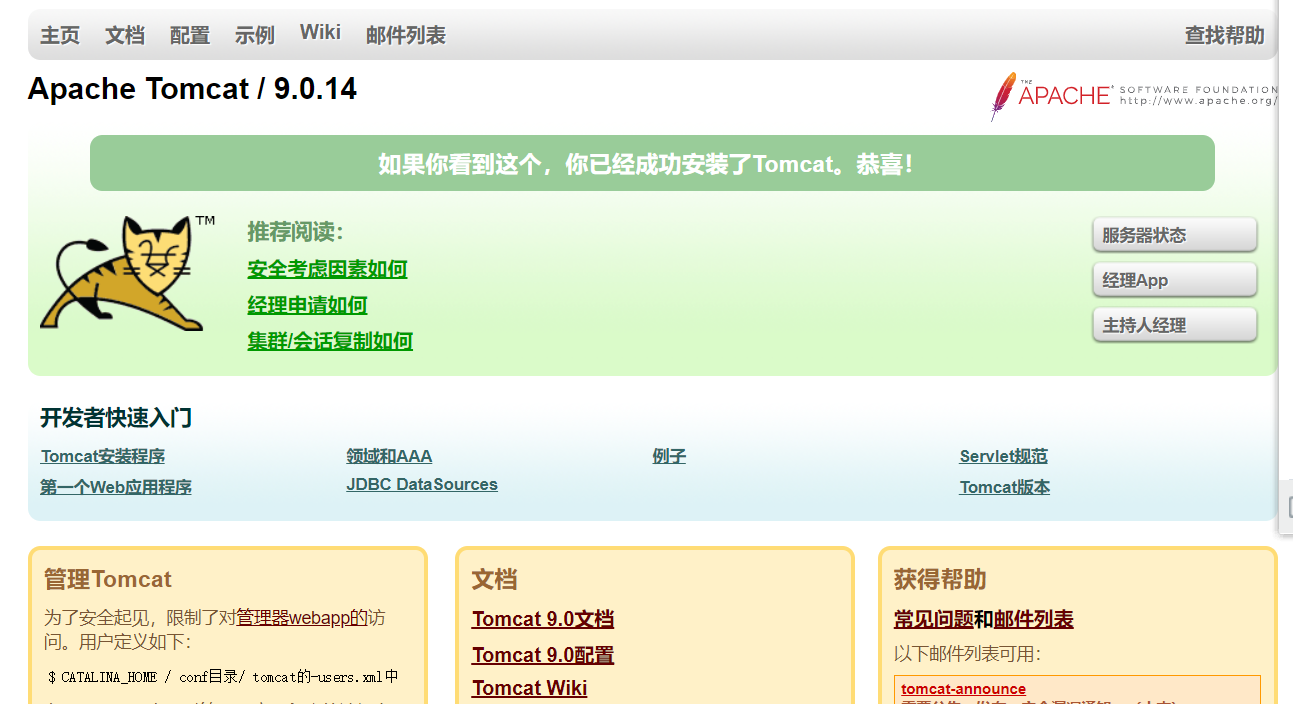Open the 示例 menu item
The width and height of the screenshot is (1293, 704).
255,33
